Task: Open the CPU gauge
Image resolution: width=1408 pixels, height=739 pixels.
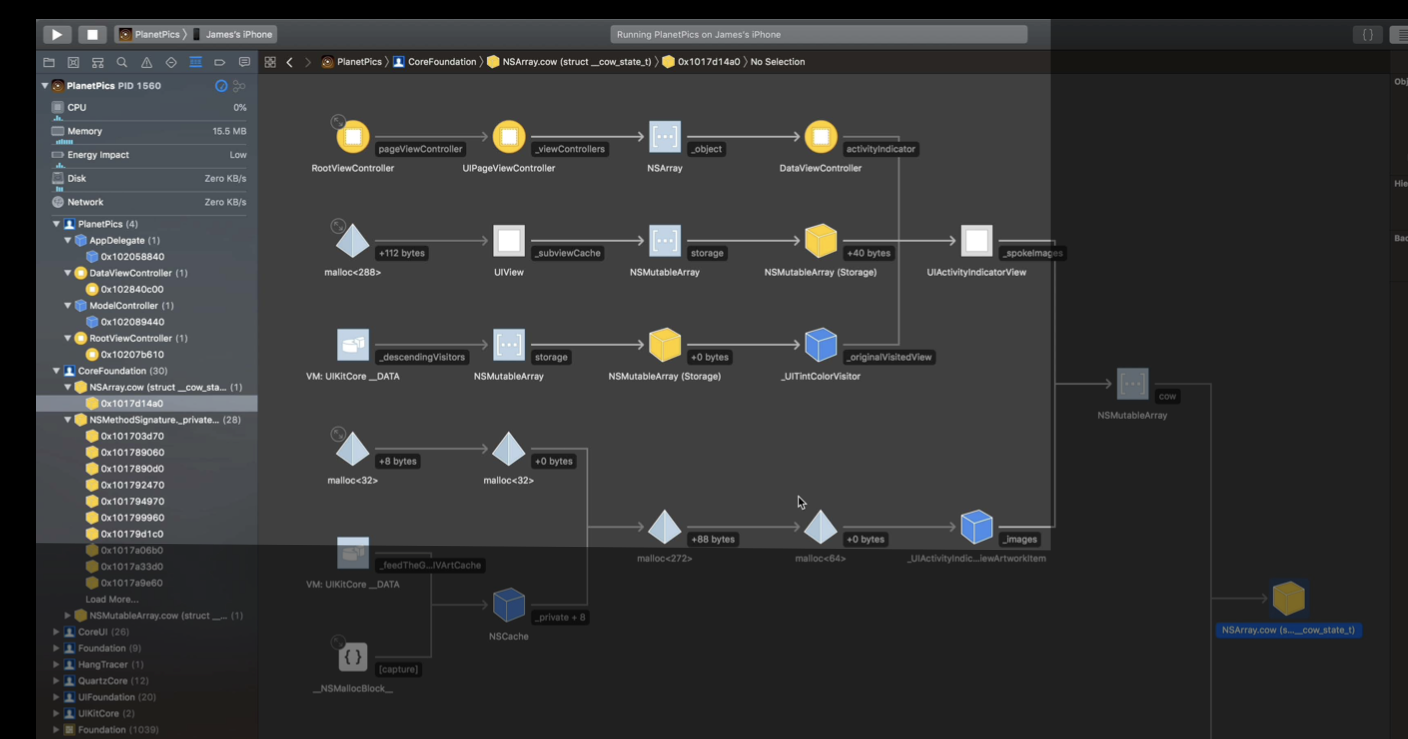Action: coord(148,108)
